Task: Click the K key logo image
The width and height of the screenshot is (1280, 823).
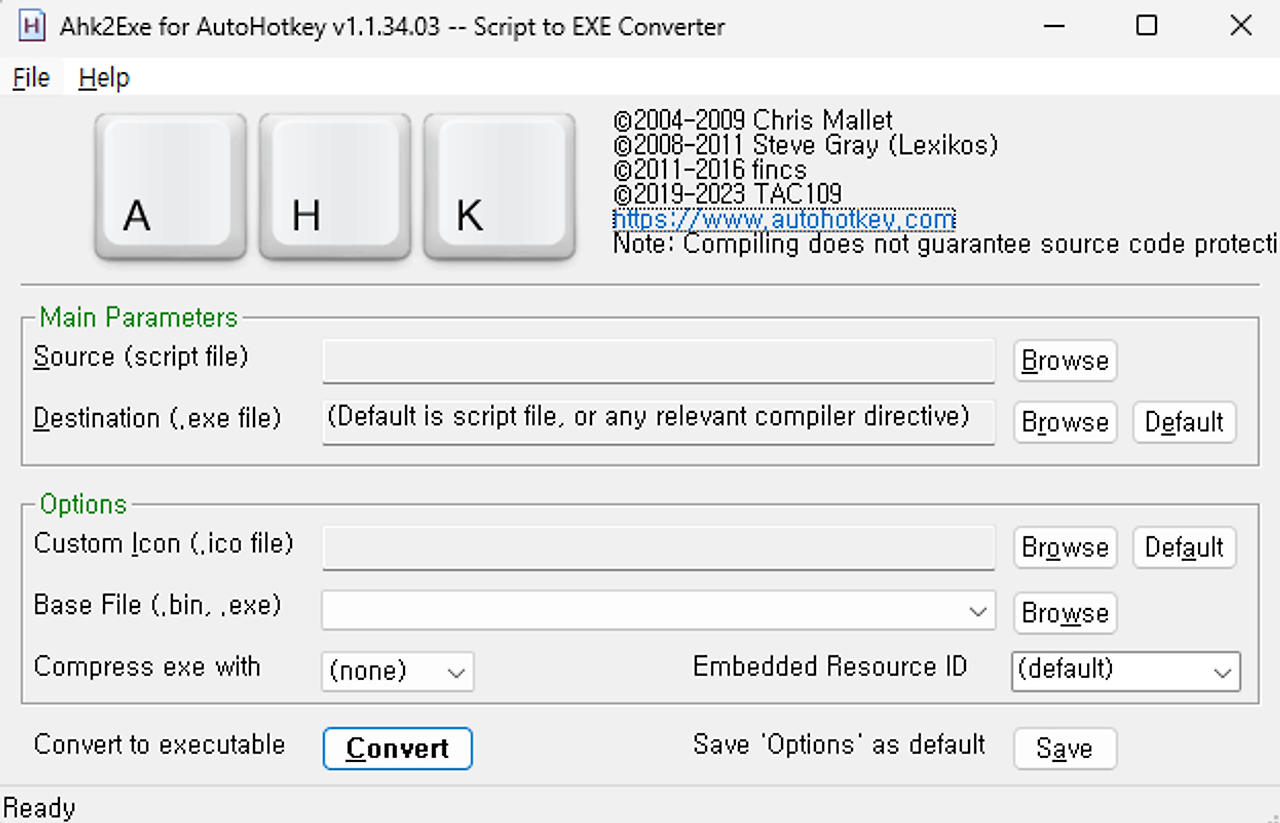Action: click(x=499, y=187)
